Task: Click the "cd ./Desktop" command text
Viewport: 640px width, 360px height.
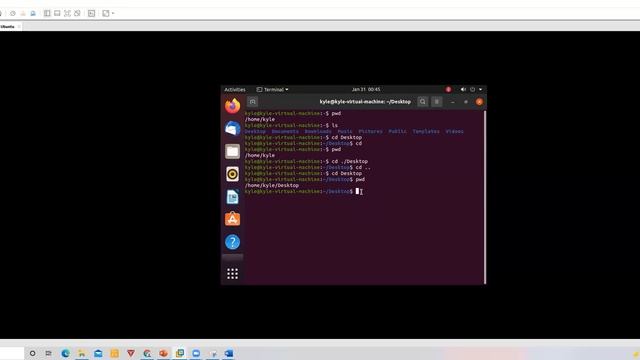Action: coord(350,161)
